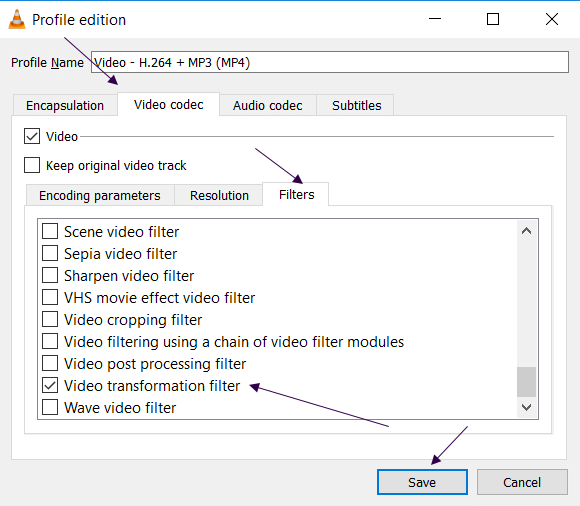The height and width of the screenshot is (506, 580).
Task: Enable VHS movie effect video filter
Action: click(x=50, y=297)
